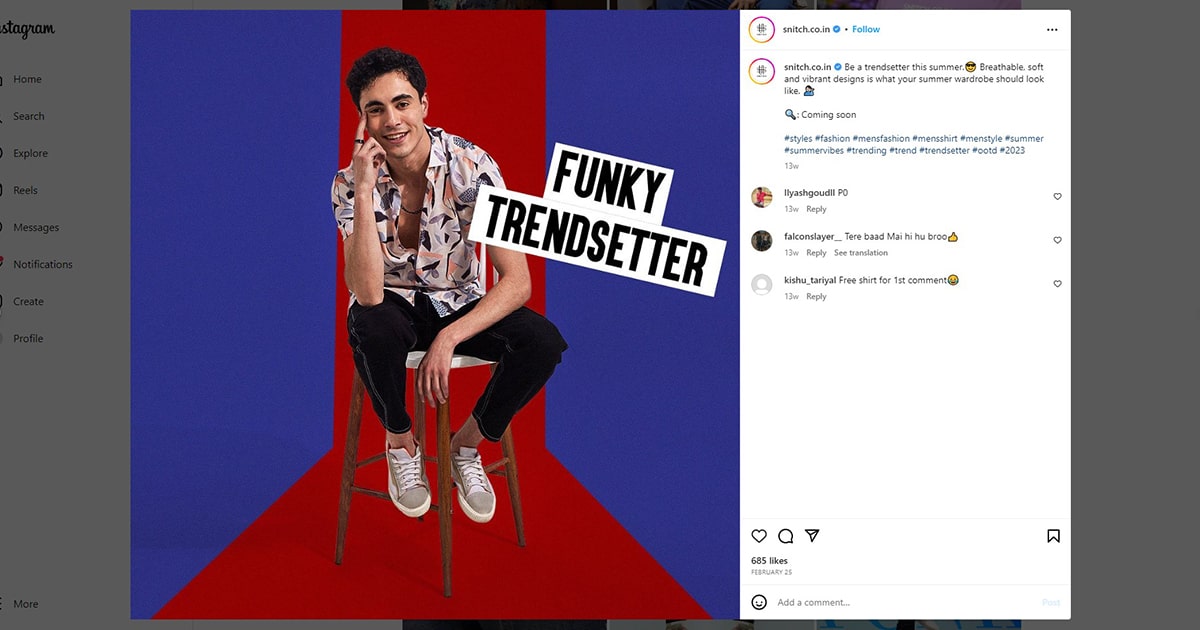This screenshot has width=1200, height=630.
Task: Show translation of falconslayer__'s comment
Action: (861, 253)
